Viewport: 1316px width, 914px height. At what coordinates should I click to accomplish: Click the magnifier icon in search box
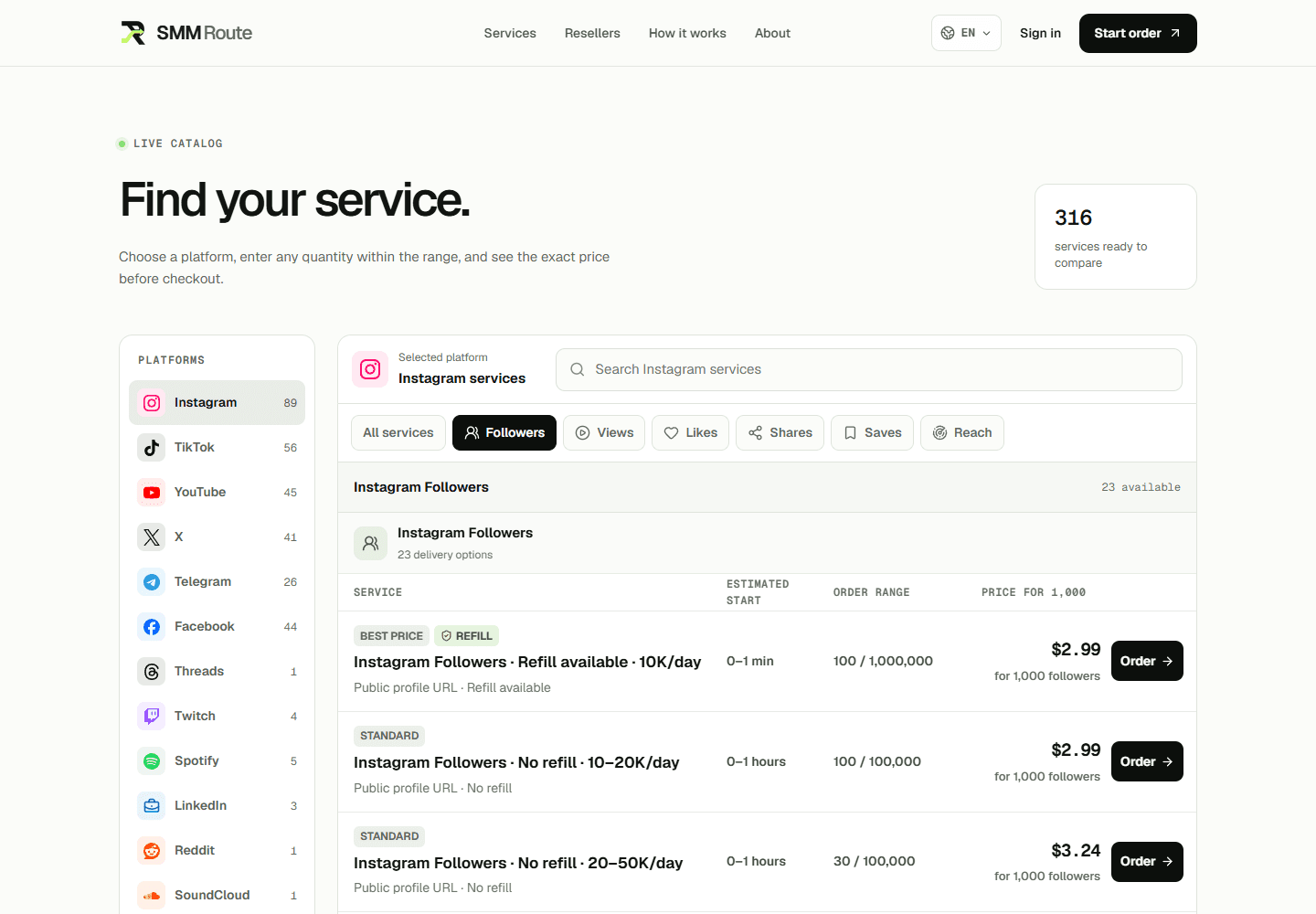(x=578, y=369)
